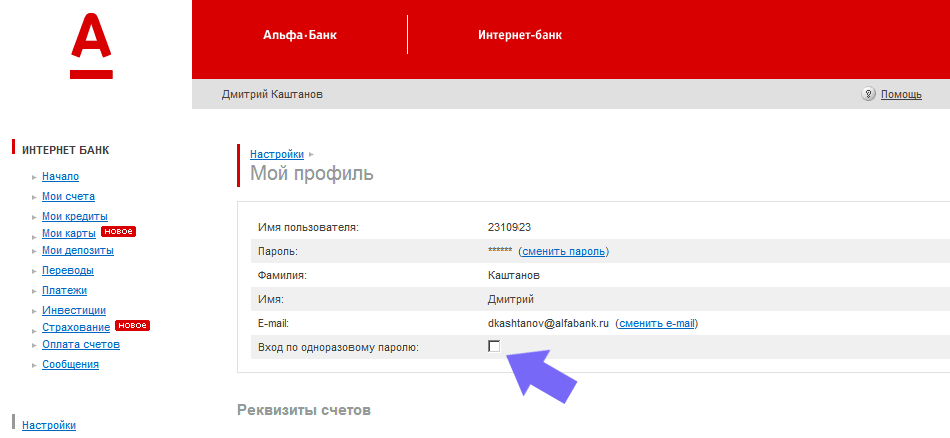Open Мои карты section

tap(69, 233)
